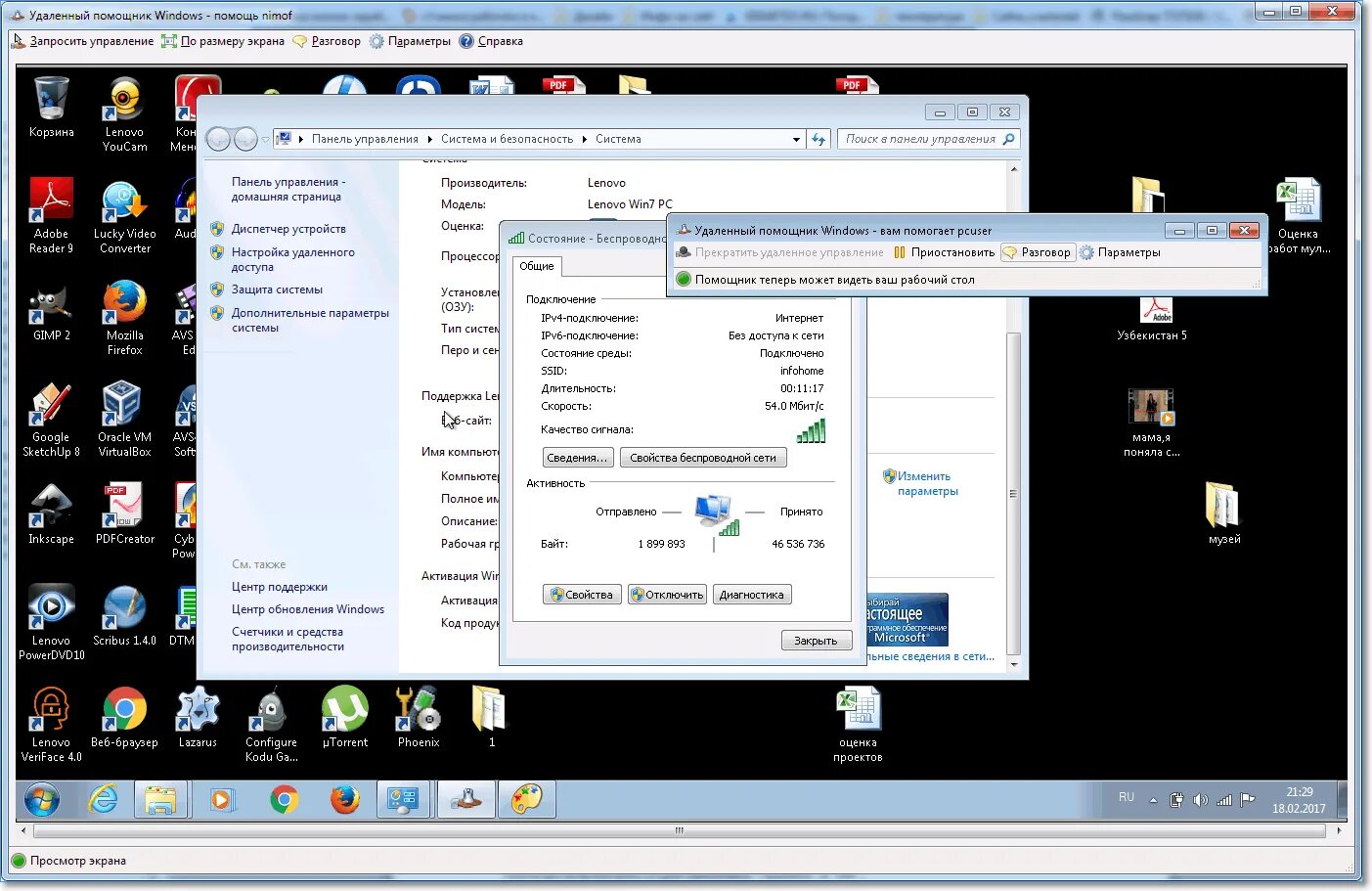Open the Phoenix desktop icon
The image size is (1372, 891).
click(418, 718)
